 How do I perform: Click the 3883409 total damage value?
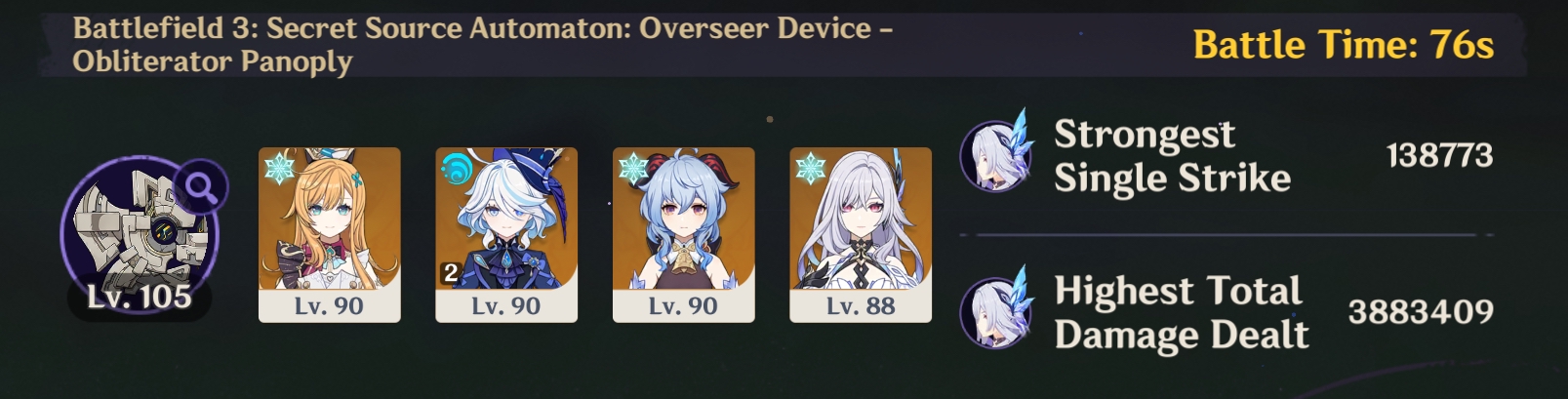pyautogui.click(x=1421, y=312)
